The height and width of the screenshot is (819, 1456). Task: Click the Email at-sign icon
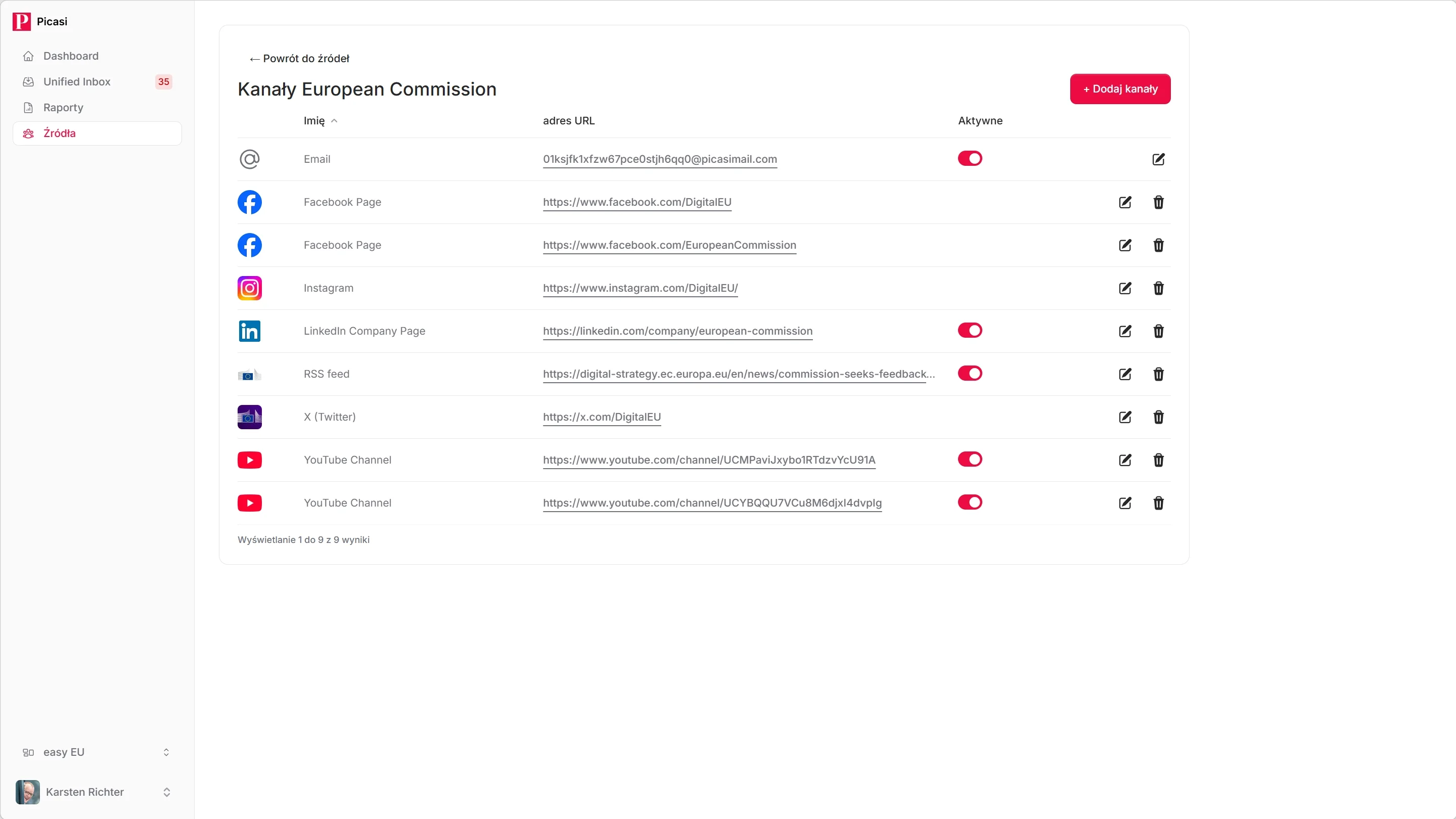pyautogui.click(x=249, y=159)
